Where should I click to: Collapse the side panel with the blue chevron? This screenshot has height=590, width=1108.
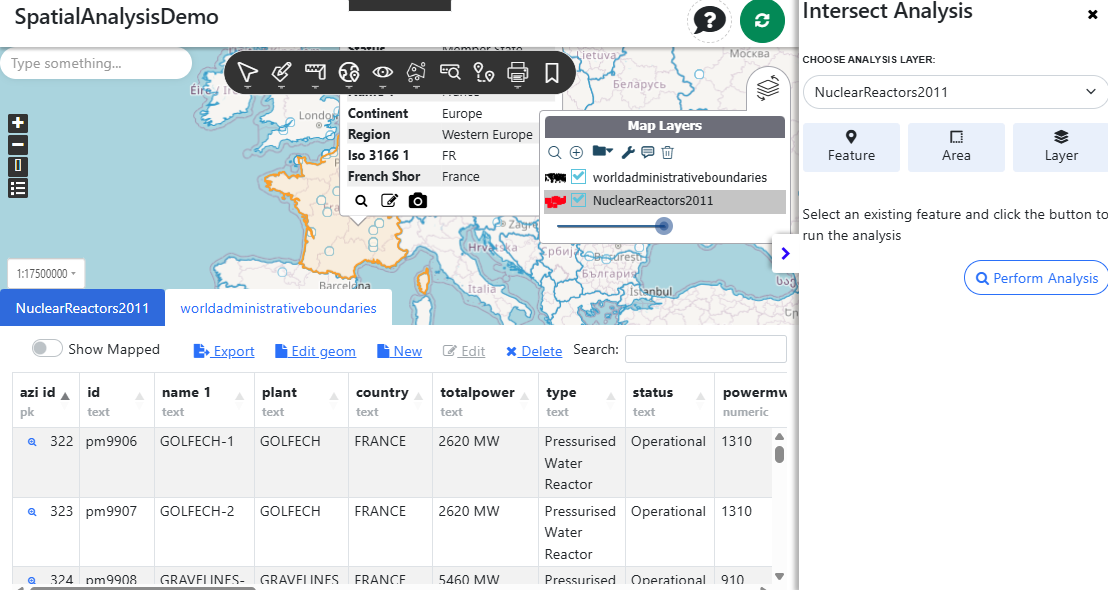tap(785, 253)
